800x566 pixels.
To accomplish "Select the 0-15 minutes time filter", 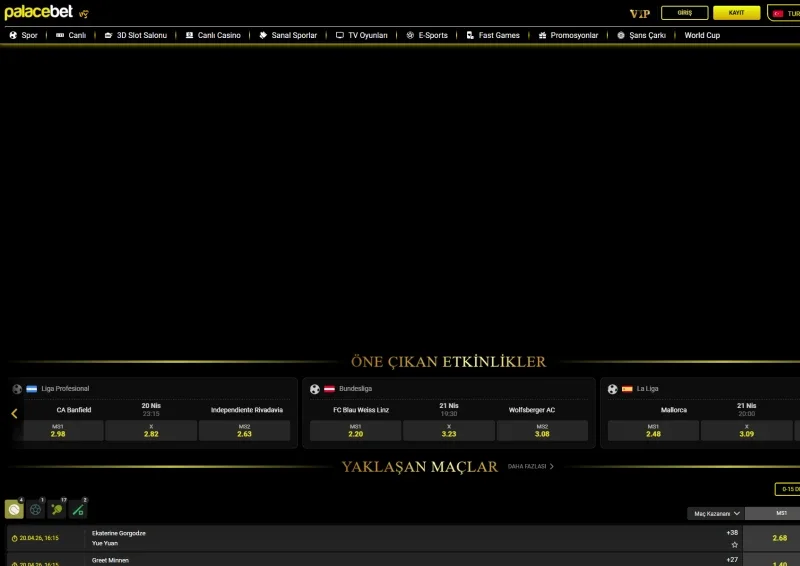I will [787, 489].
